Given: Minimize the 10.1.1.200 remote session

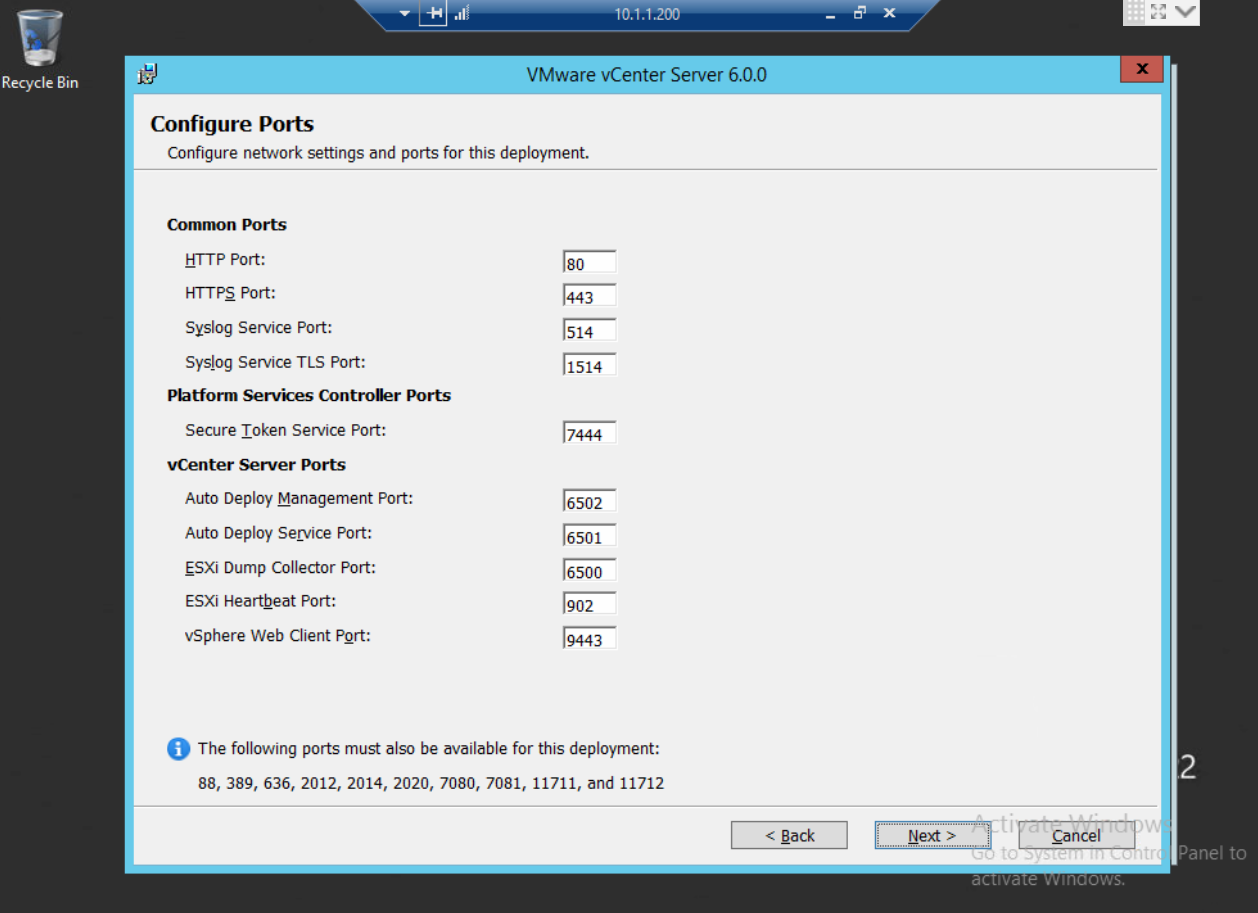Looking at the screenshot, I should 830,14.
